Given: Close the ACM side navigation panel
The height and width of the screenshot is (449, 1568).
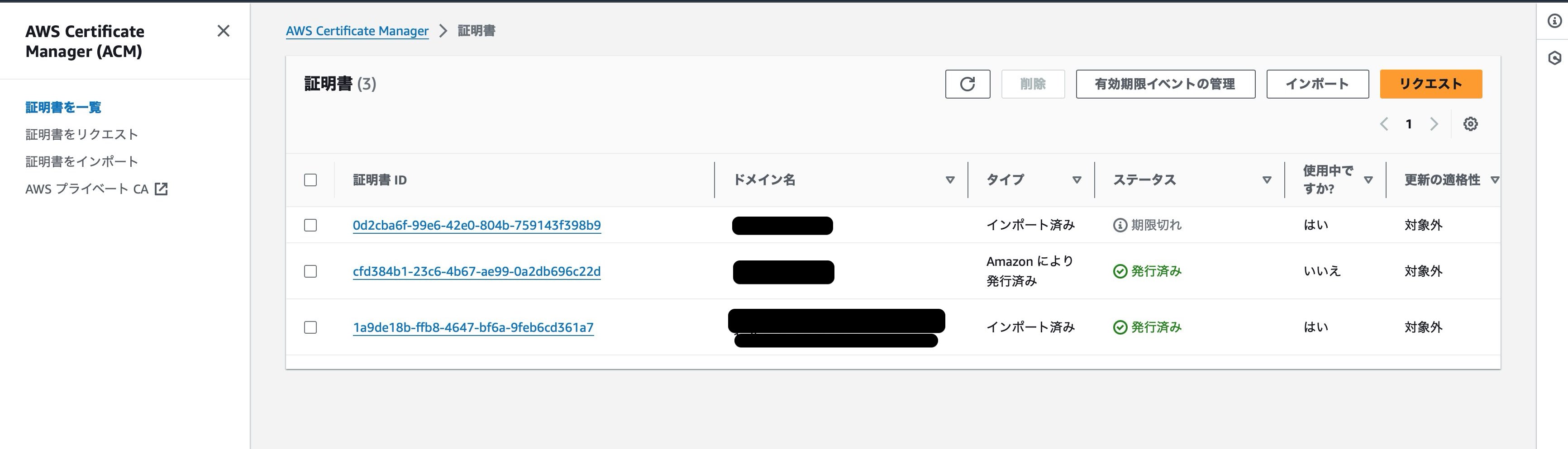Looking at the screenshot, I should point(224,31).
